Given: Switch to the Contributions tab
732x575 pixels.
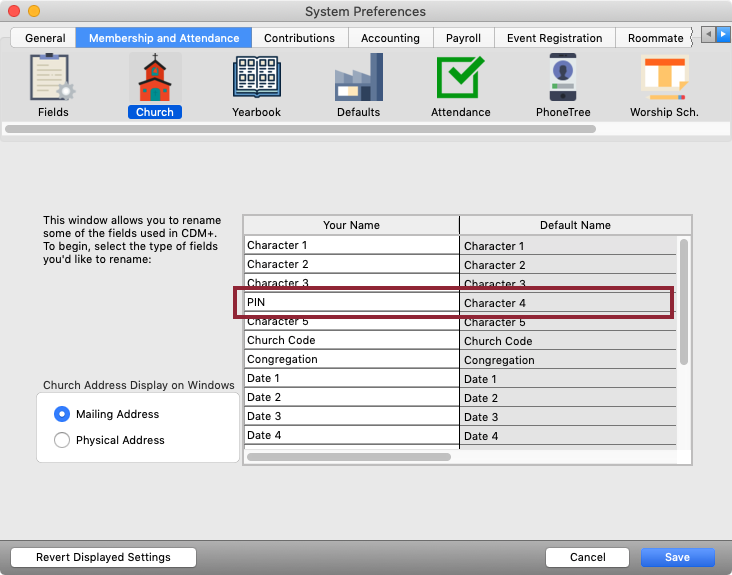Looking at the screenshot, I should (299, 38).
